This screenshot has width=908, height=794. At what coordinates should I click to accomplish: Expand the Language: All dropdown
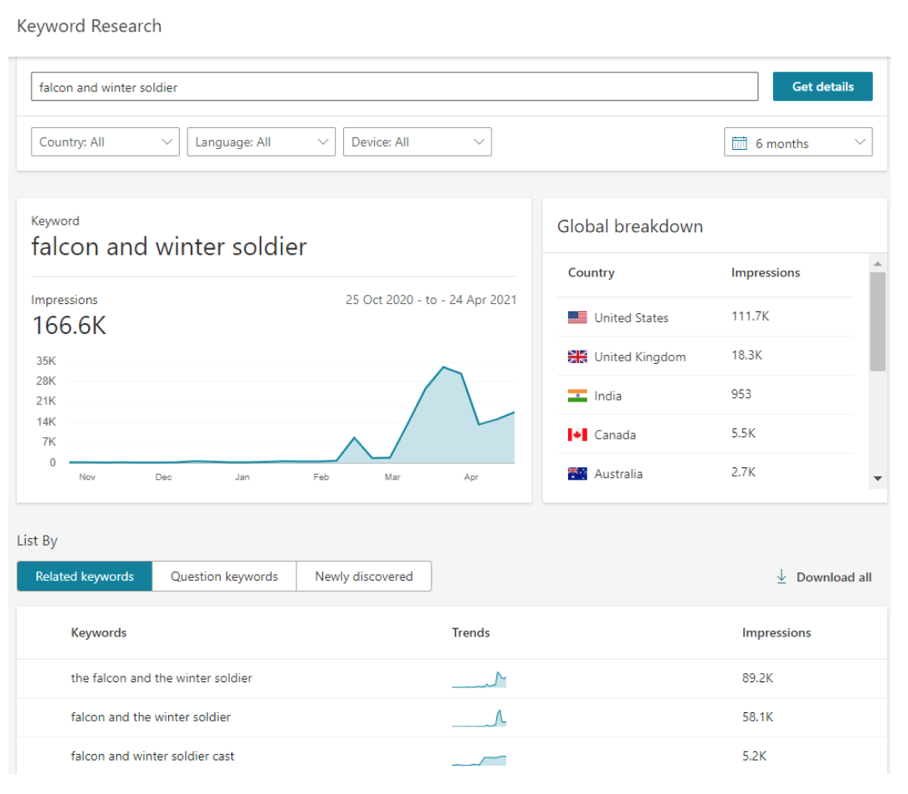pos(261,142)
